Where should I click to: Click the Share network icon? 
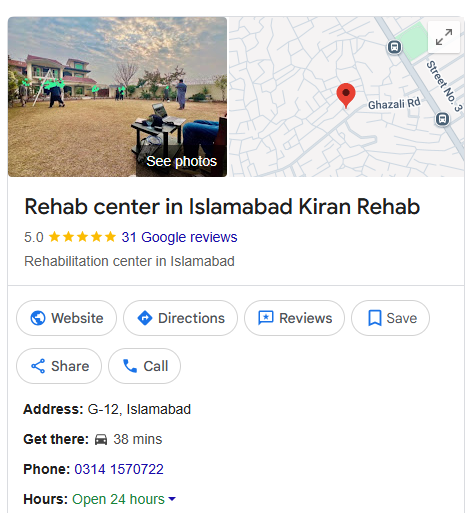click(38, 366)
